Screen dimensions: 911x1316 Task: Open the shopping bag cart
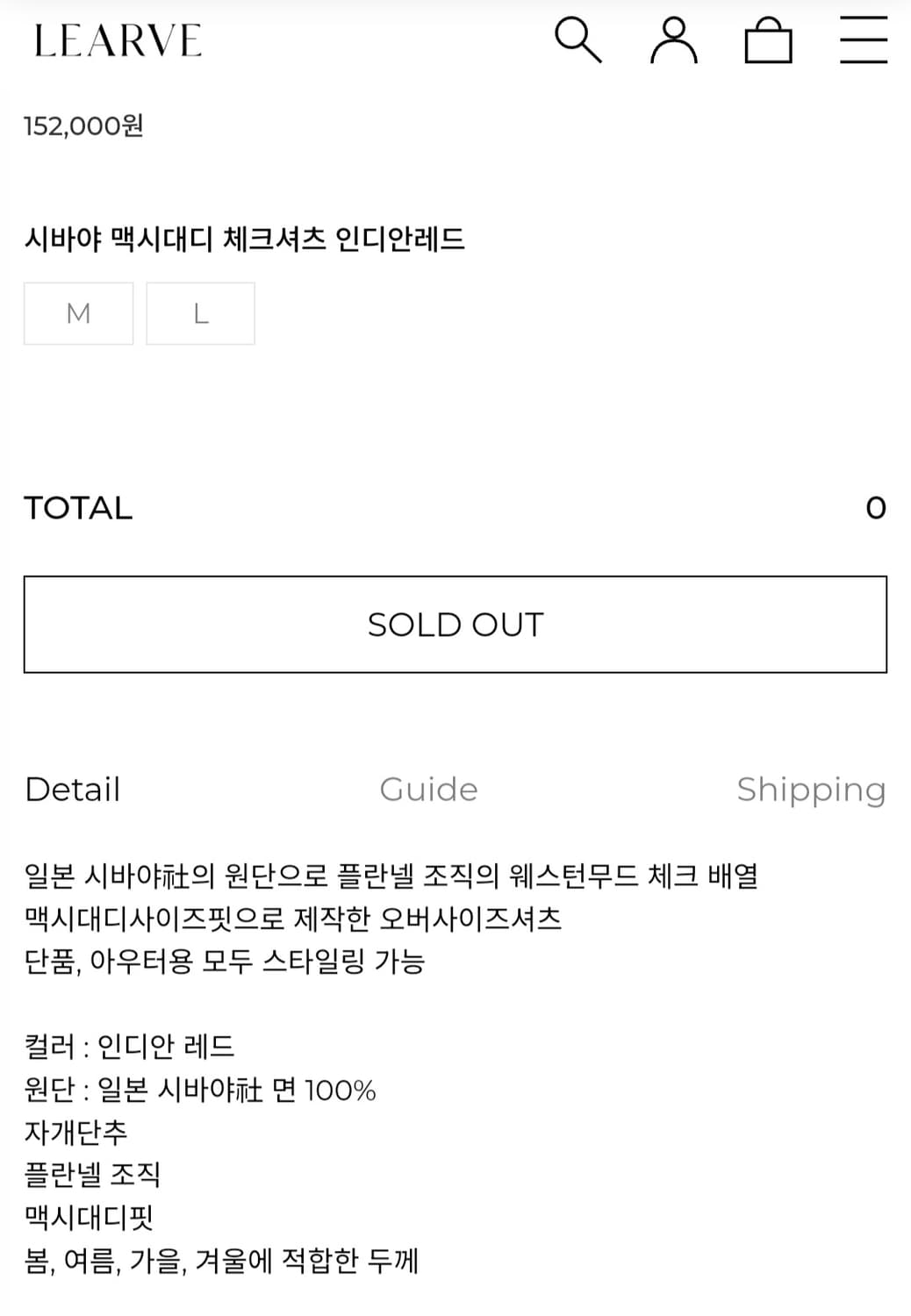[768, 40]
